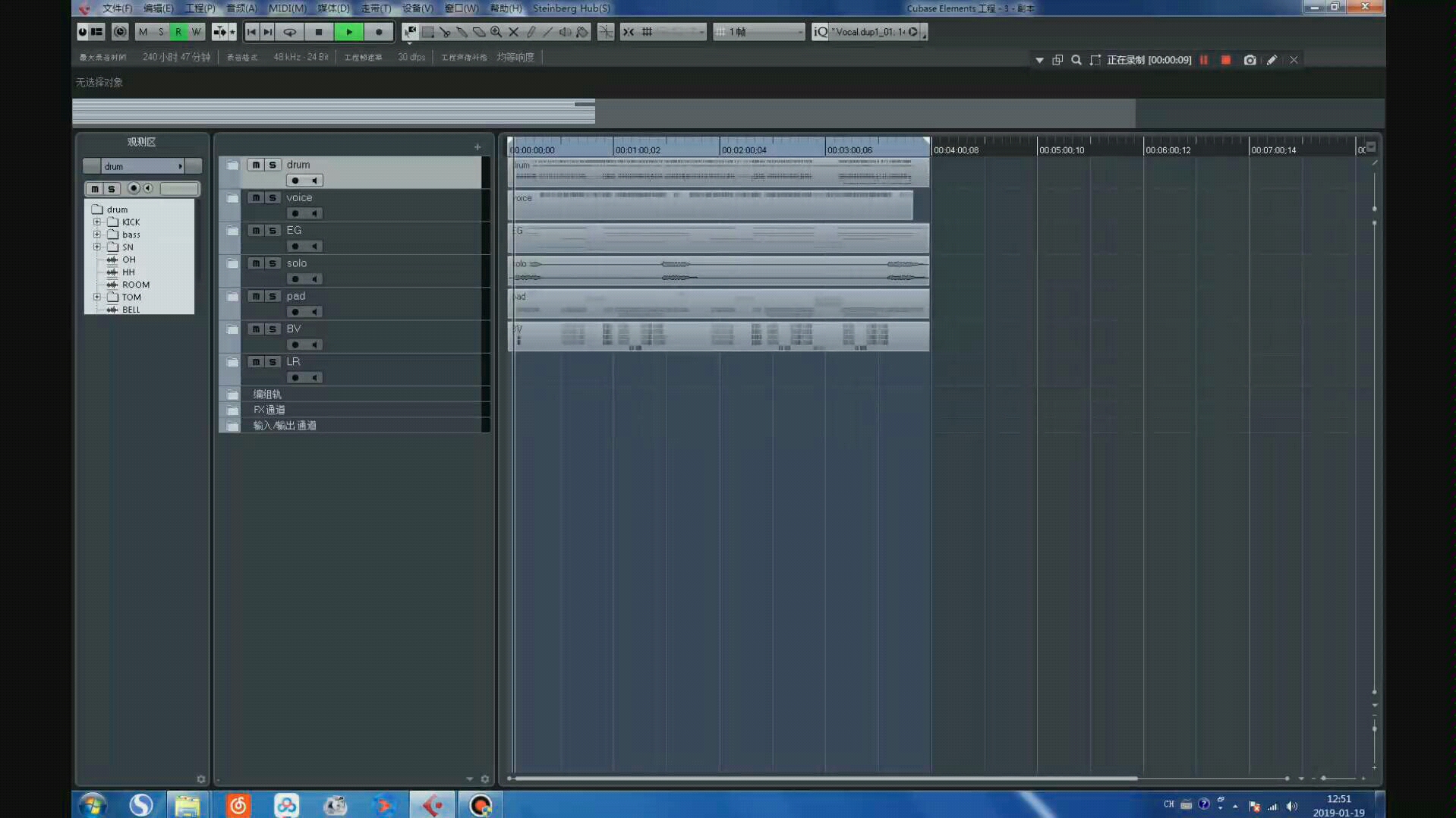Select the Range Selection tool
Image resolution: width=1456 pixels, height=818 pixels.
[x=428, y=32]
